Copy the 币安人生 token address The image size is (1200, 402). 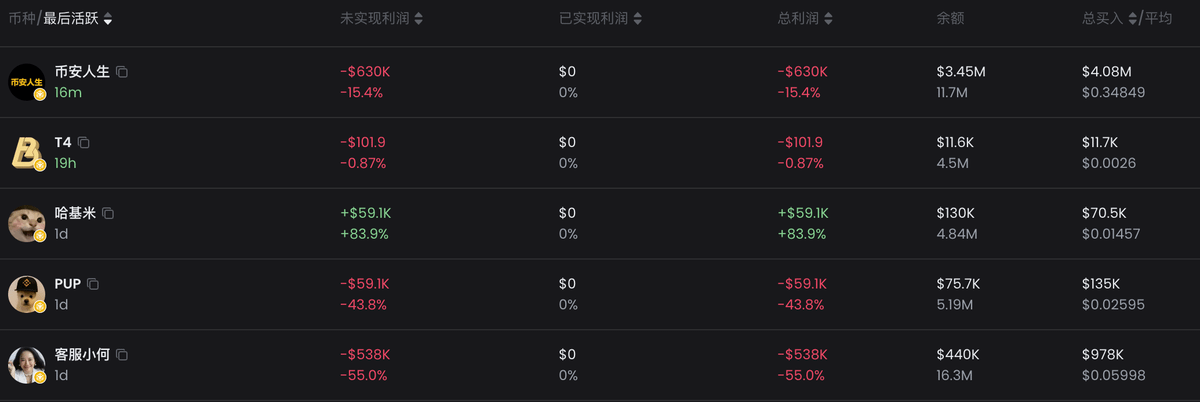coord(122,72)
